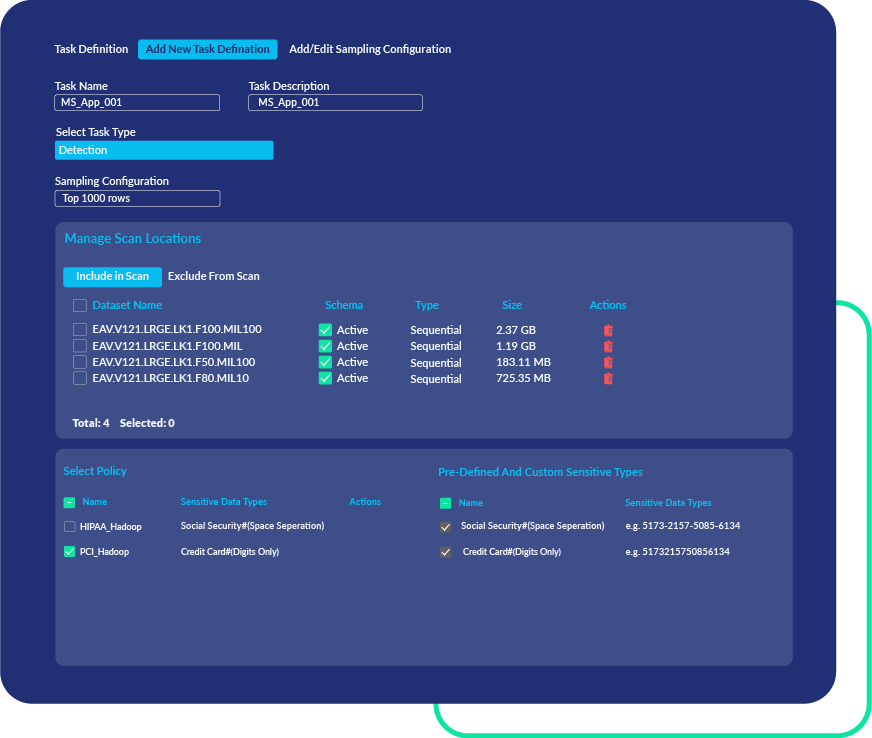872x738 pixels.
Task: Click trash icon for EAV.V121.LRGE.LK1.F100.MIL row
Action: 608,346
